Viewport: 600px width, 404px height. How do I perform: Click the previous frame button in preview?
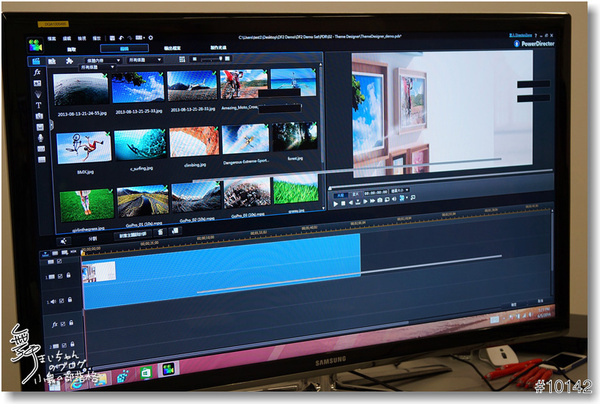point(351,202)
